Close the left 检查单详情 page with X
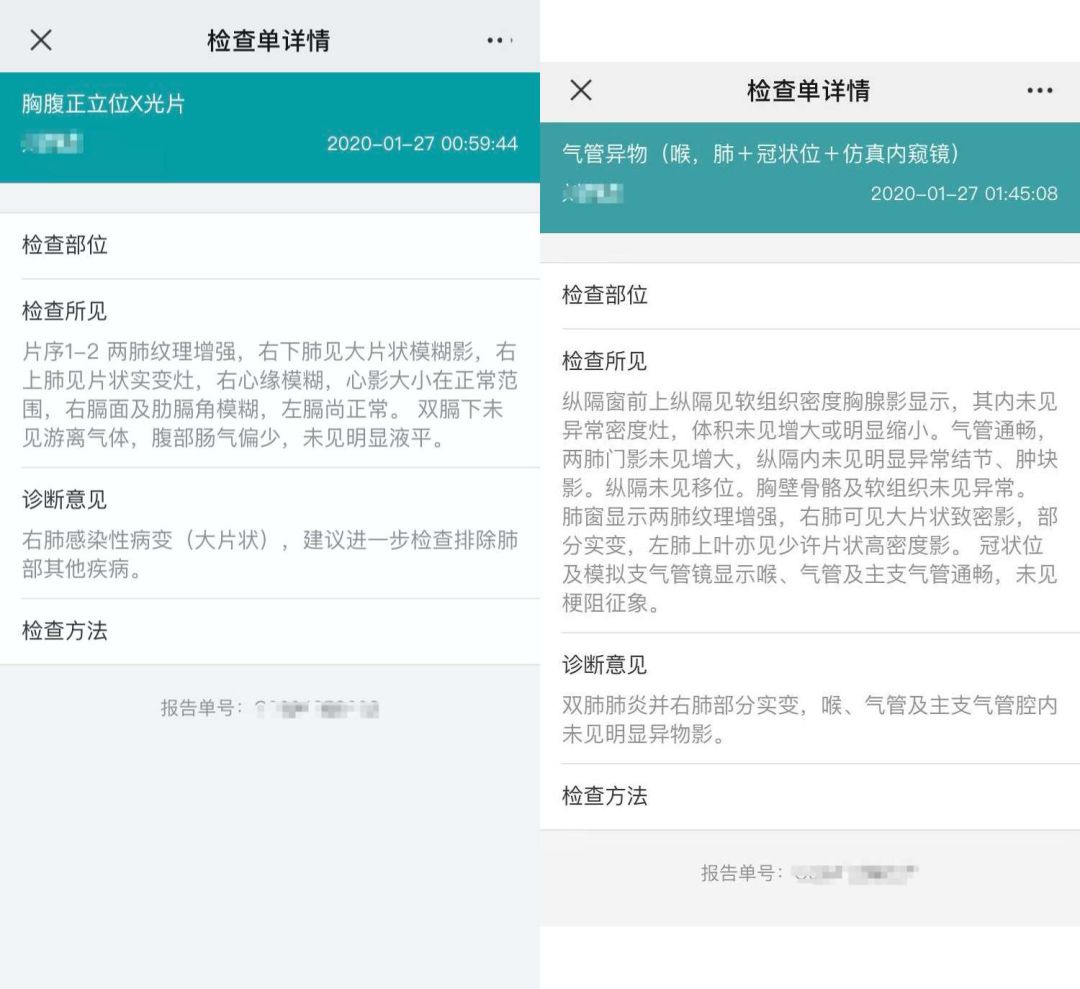This screenshot has width=1080, height=989. point(41,40)
